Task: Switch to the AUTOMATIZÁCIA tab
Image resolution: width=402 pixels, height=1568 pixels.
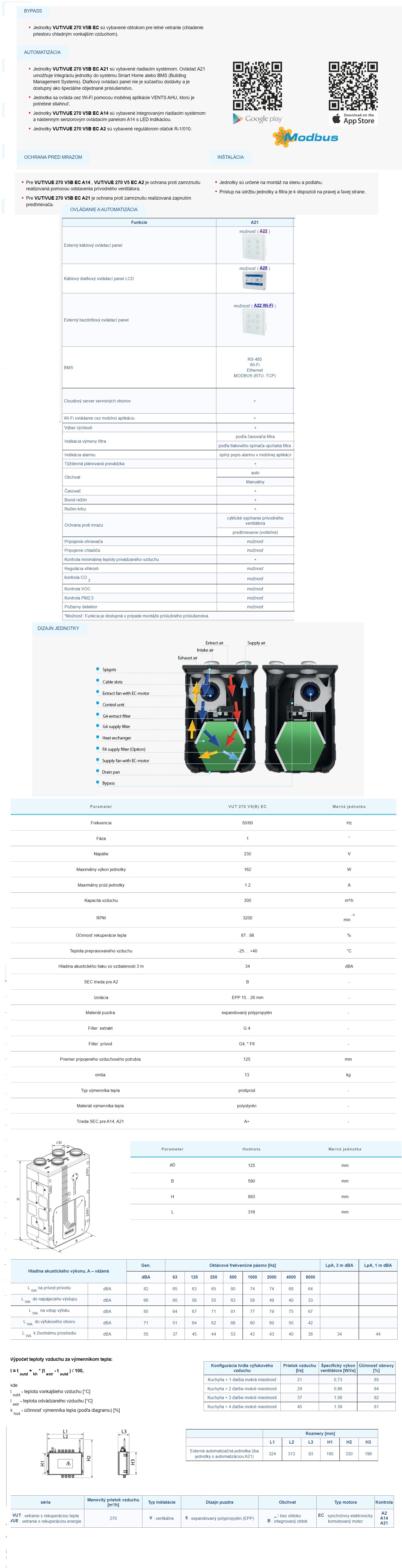Action: tap(42, 52)
